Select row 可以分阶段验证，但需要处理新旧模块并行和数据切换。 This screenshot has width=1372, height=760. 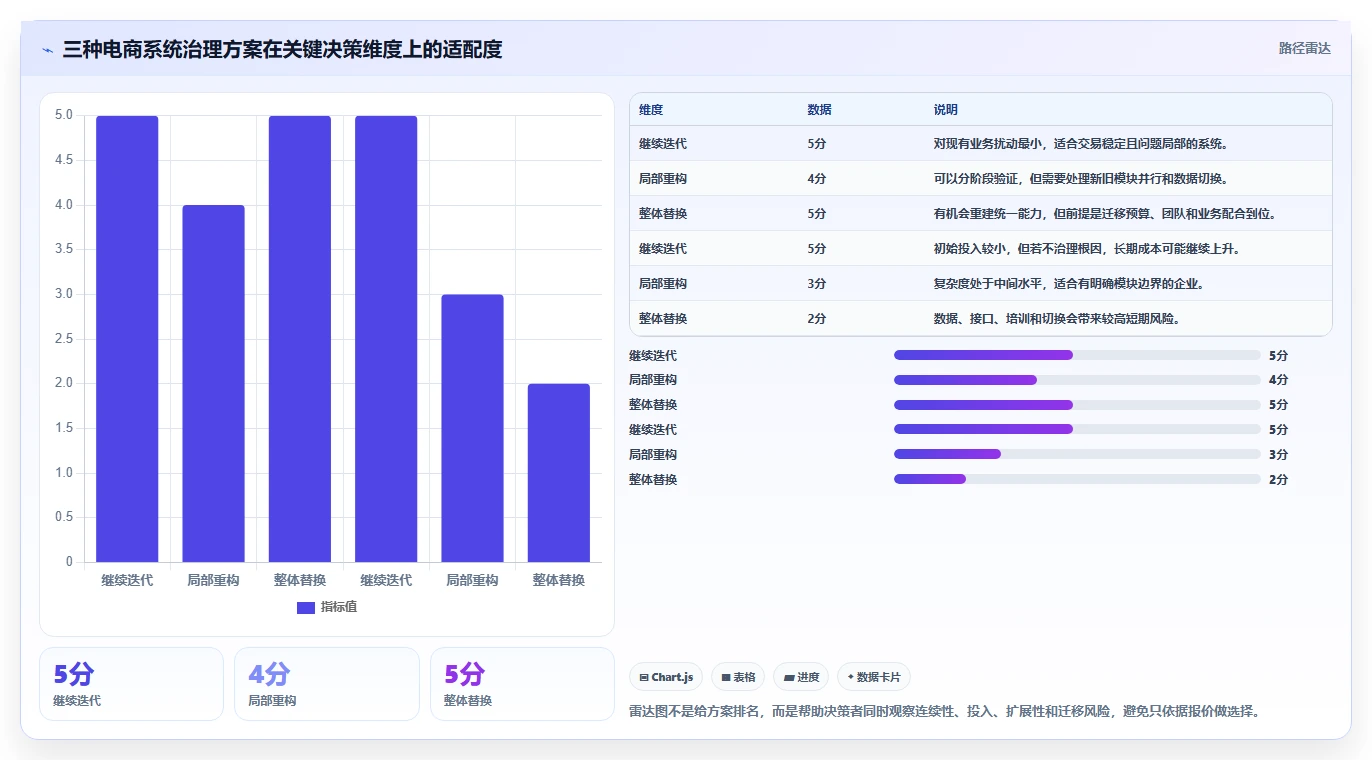pyautogui.click(x=981, y=179)
